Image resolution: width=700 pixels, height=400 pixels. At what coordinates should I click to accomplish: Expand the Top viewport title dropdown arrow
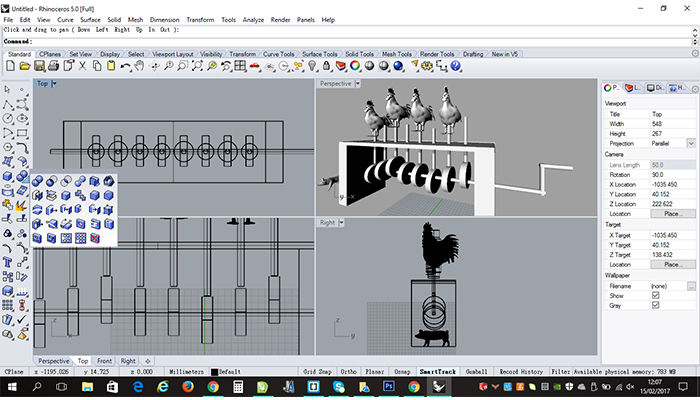point(54,83)
